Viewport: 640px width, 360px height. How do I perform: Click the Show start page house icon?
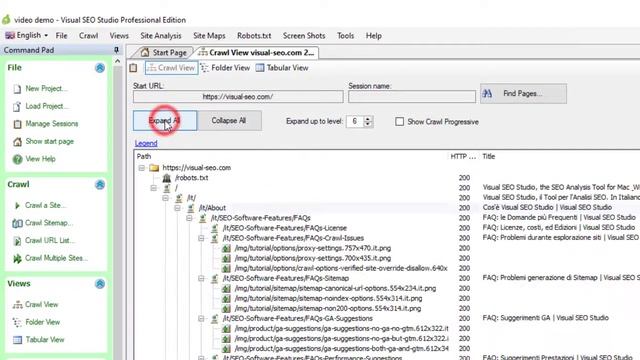[17, 142]
